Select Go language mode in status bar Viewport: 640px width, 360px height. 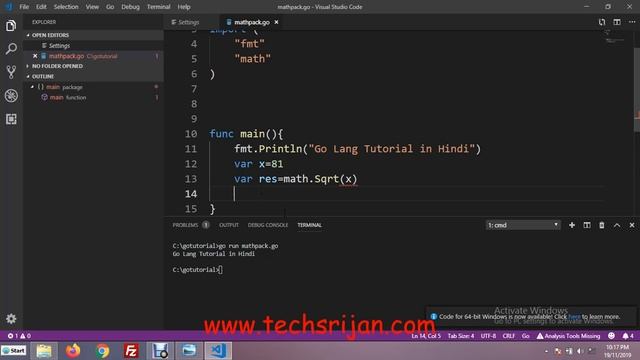[x=525, y=336]
